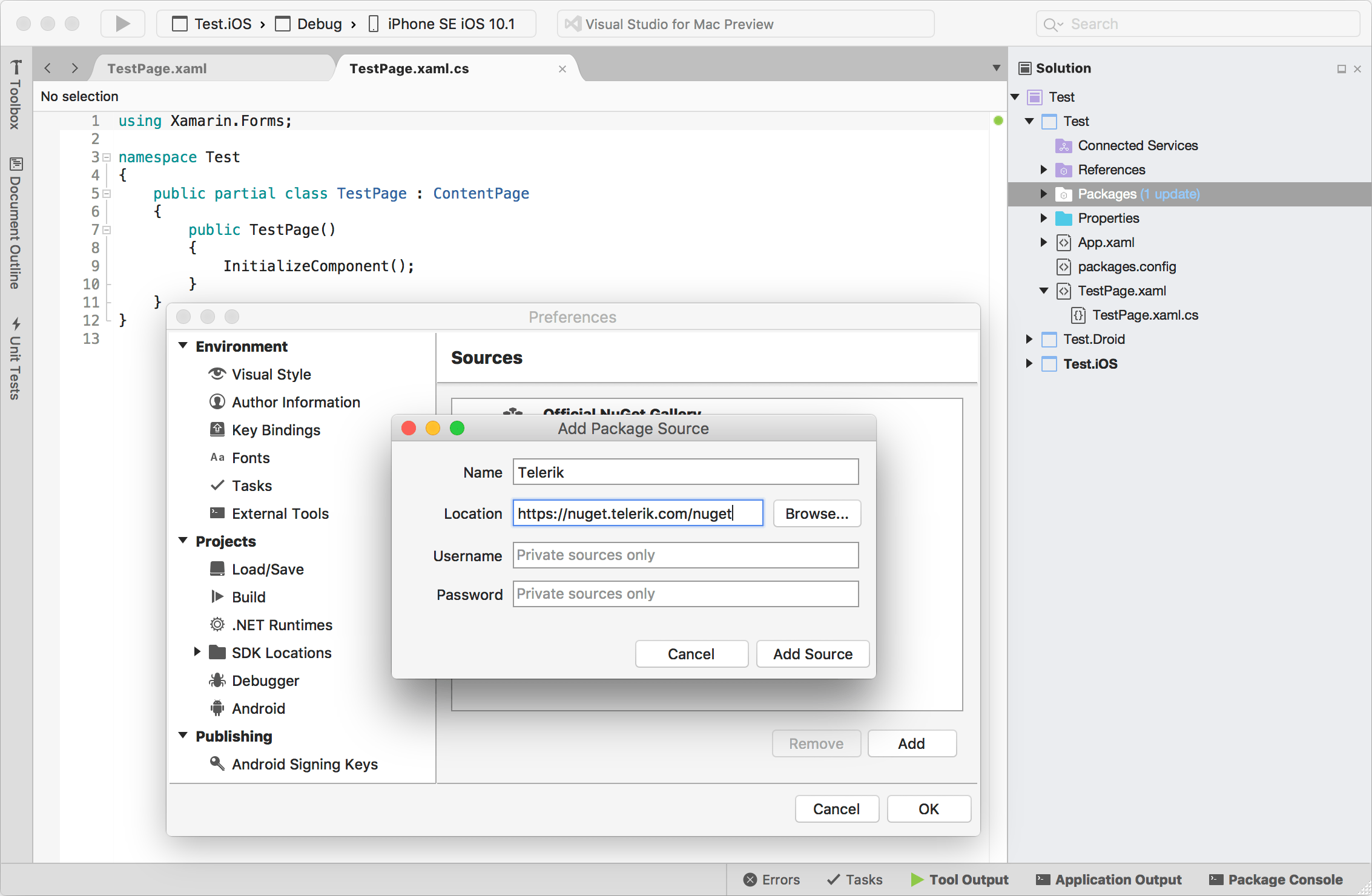Cancel the Add Package Source dialog
This screenshot has height=896, width=1372.
[x=691, y=654]
